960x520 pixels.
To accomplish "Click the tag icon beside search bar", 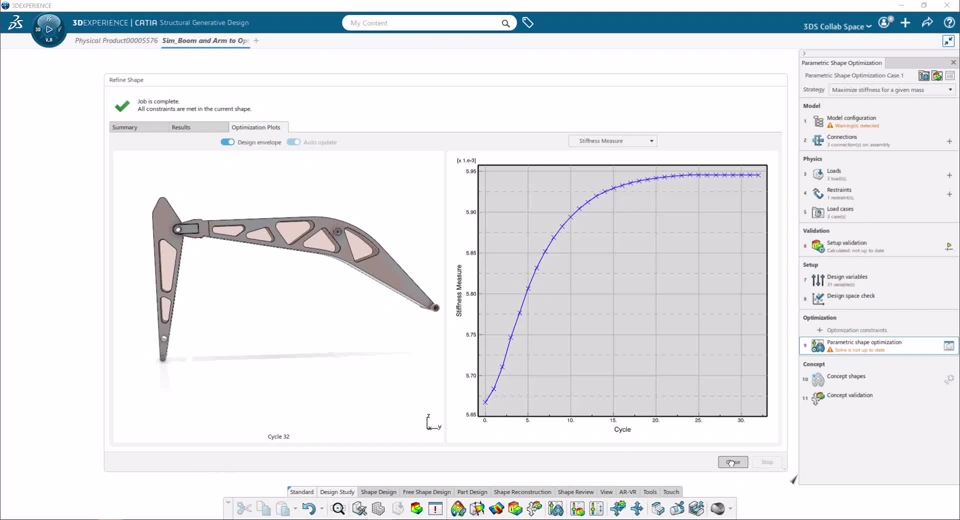I will pos(528,23).
